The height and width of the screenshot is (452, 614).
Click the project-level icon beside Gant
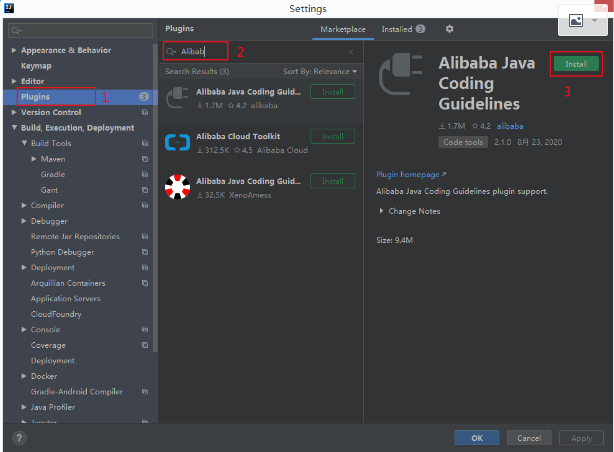145,190
